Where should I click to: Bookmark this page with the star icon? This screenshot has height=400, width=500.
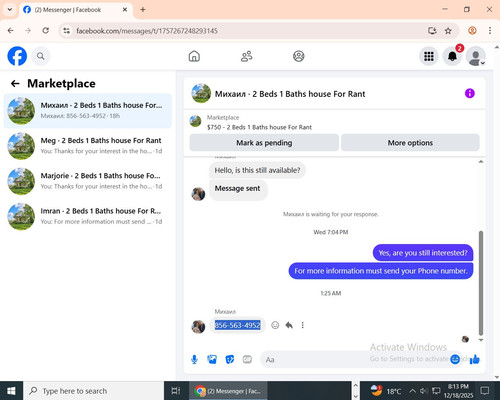(448, 31)
